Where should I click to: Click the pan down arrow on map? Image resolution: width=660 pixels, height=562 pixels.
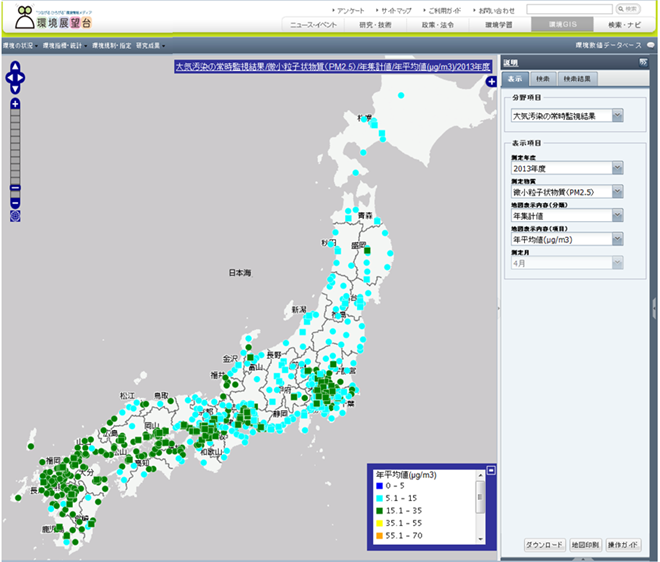pos(16,87)
